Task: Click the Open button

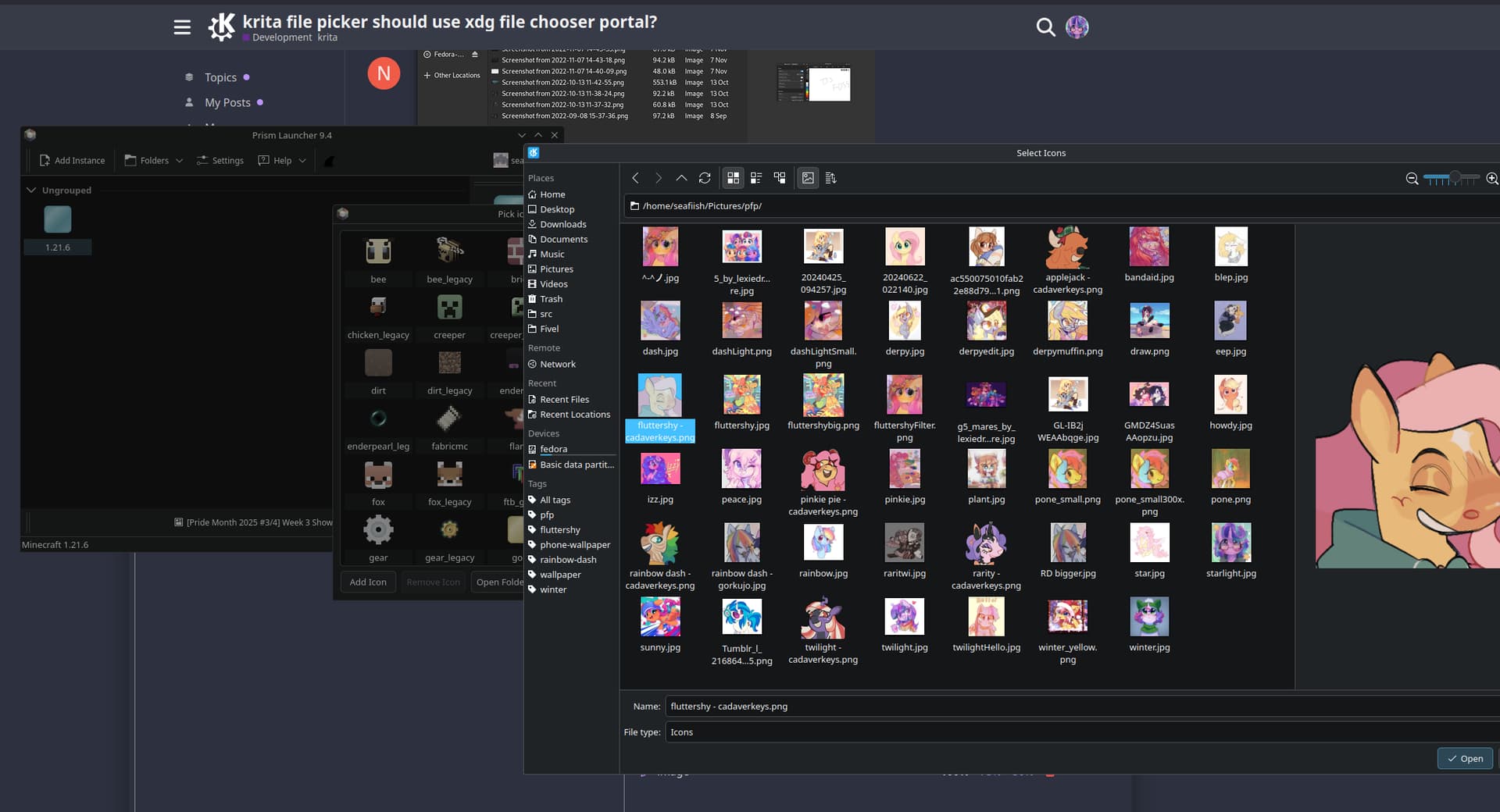Action: point(1465,758)
